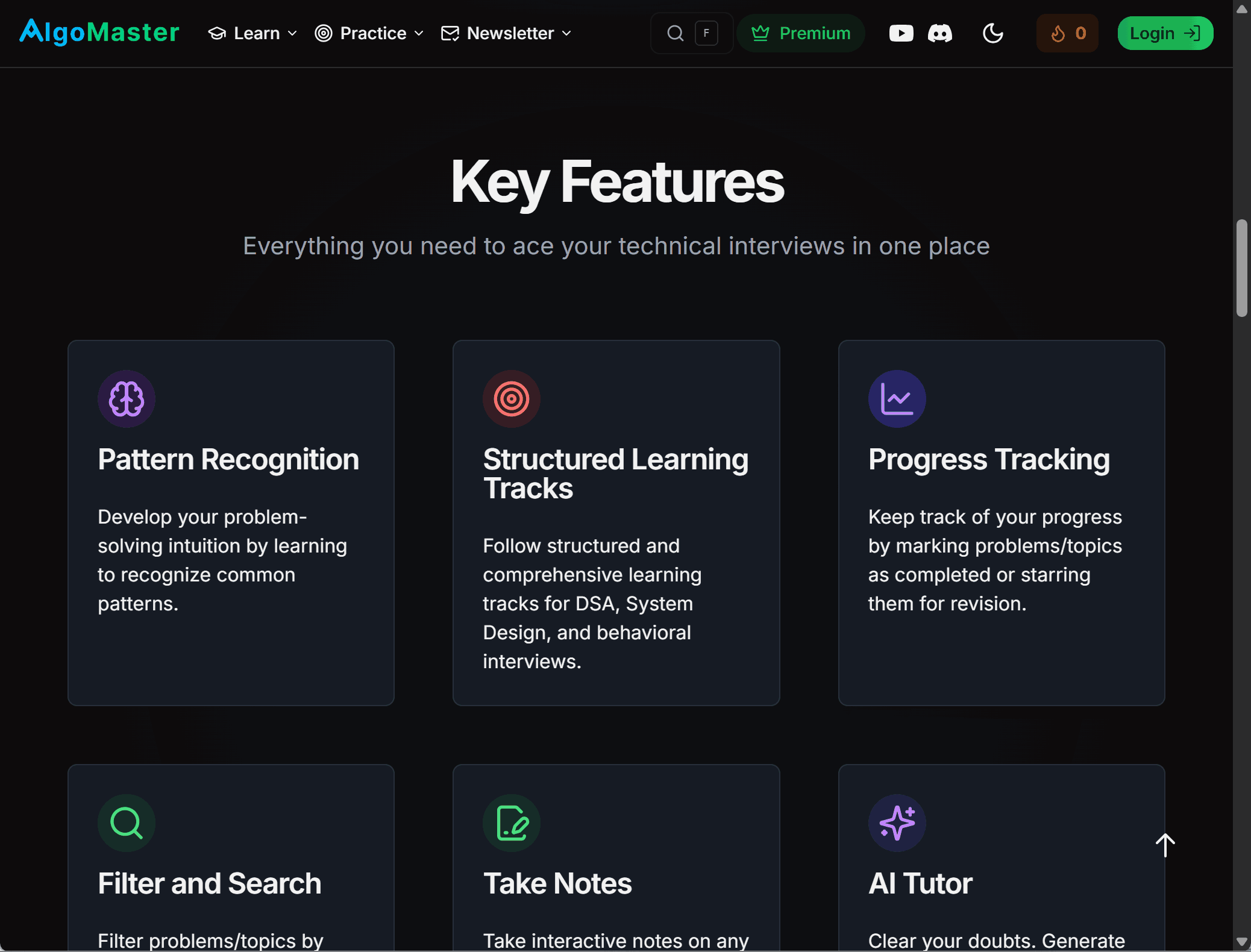Click the Take Notes heading
Viewport: 1251px width, 952px height.
(557, 883)
